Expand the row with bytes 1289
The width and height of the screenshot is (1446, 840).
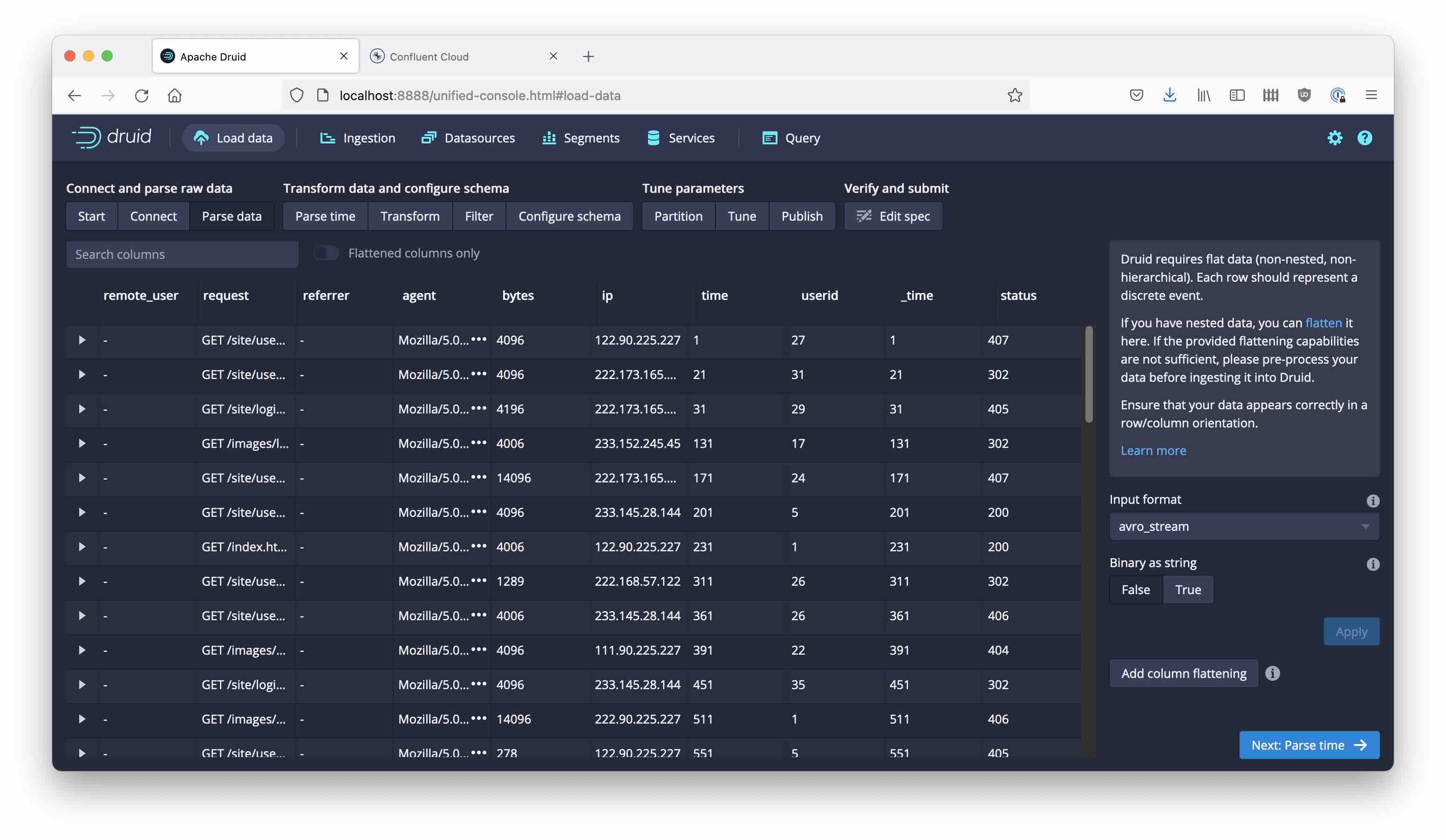coord(82,581)
